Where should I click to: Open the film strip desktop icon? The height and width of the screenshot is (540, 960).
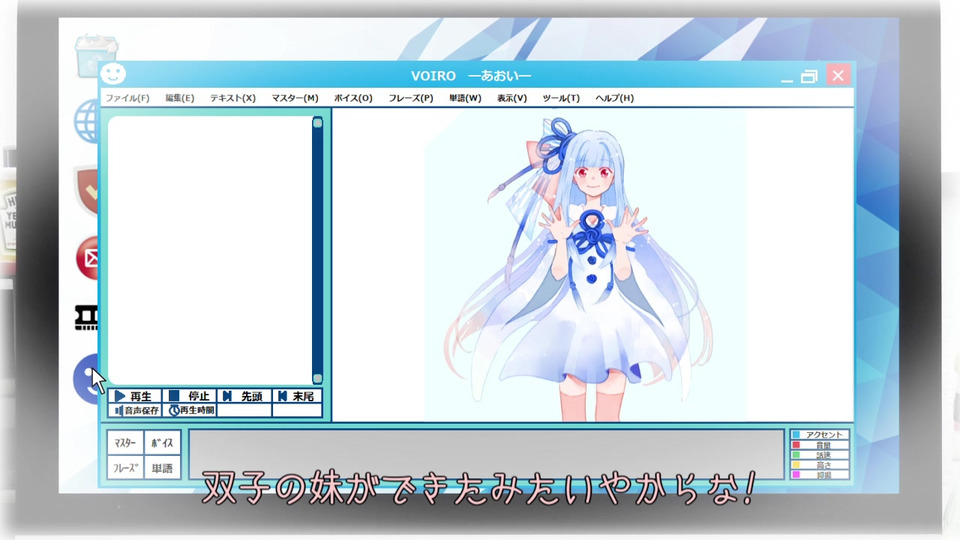click(x=86, y=318)
